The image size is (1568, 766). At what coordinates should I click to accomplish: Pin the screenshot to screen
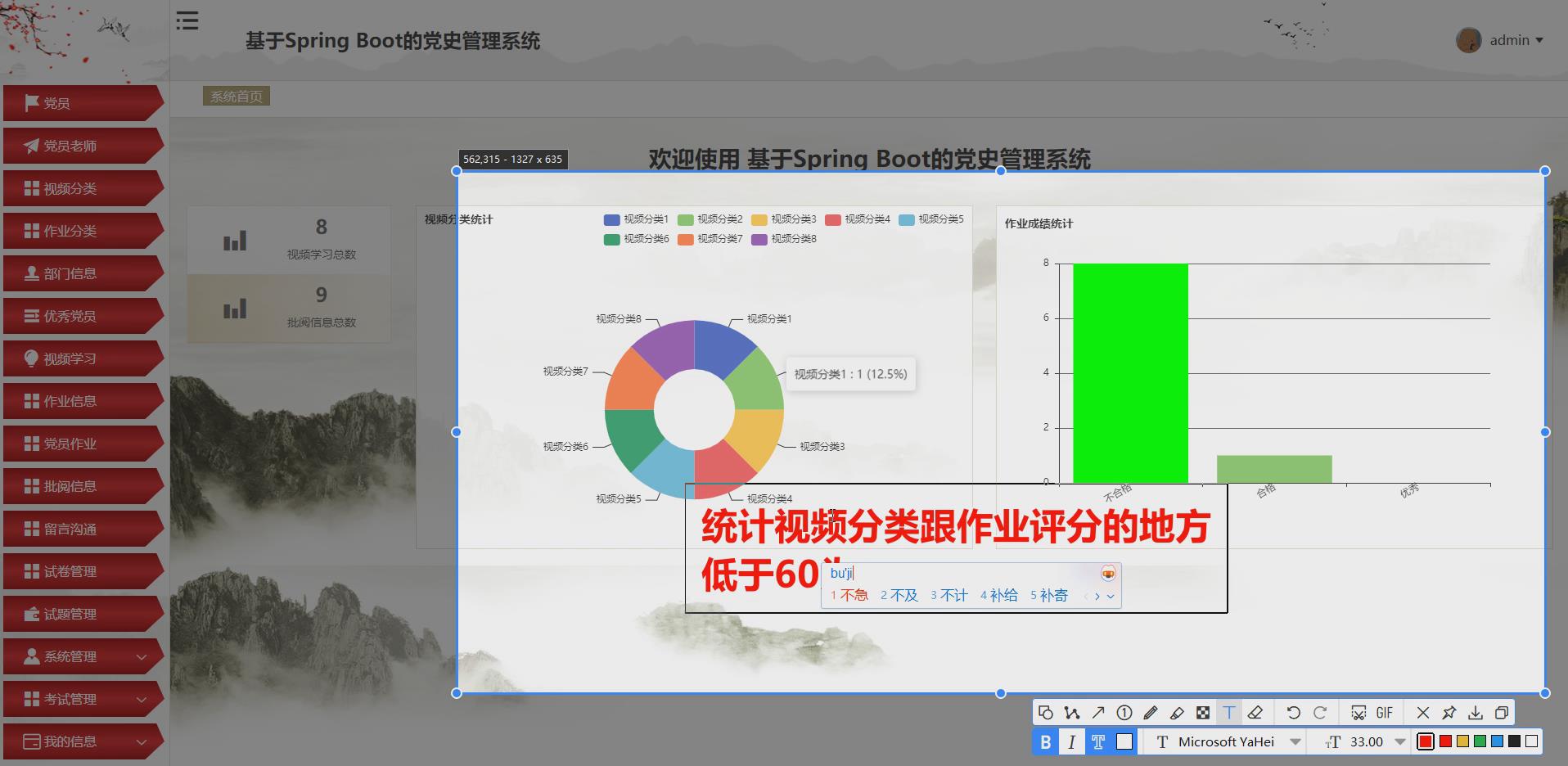click(1449, 712)
